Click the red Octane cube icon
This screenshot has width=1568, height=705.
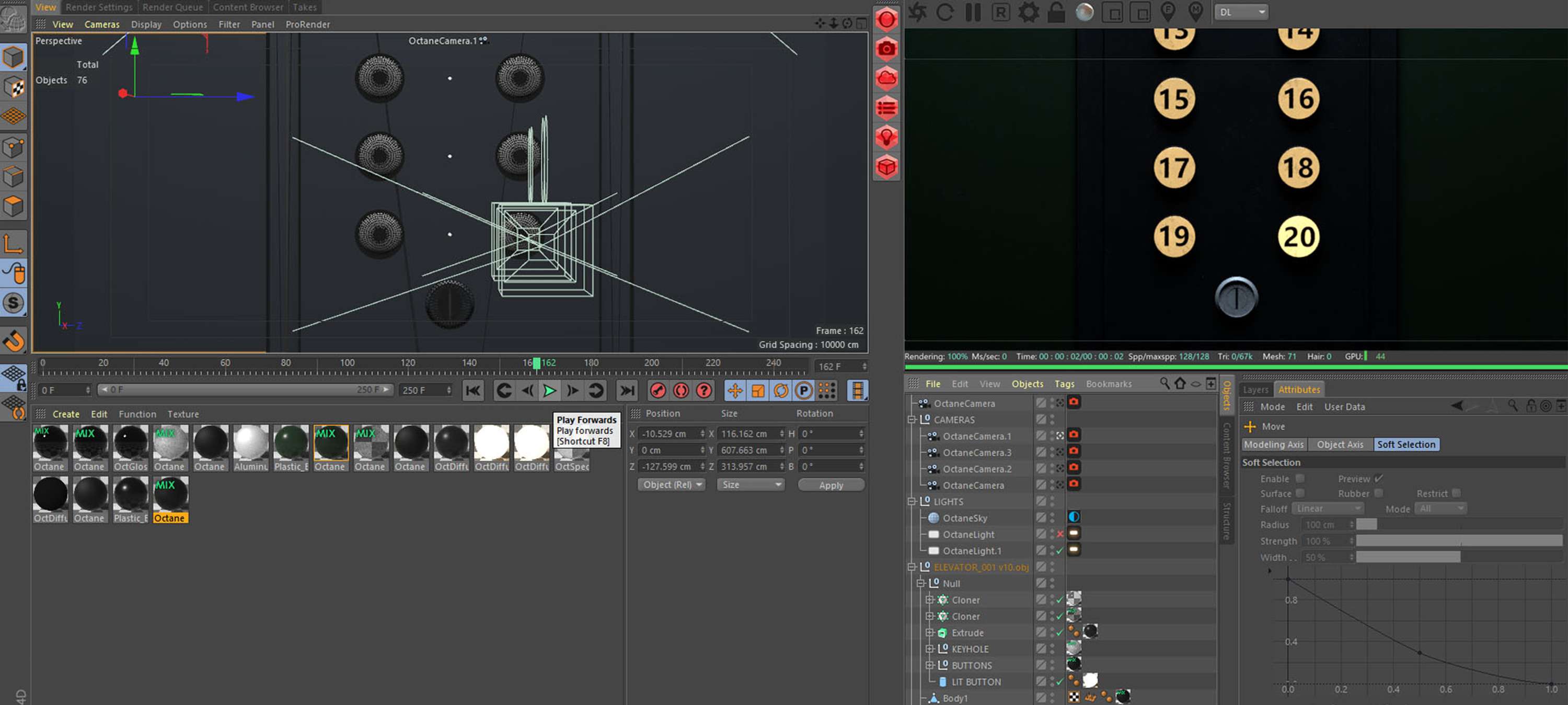click(887, 166)
